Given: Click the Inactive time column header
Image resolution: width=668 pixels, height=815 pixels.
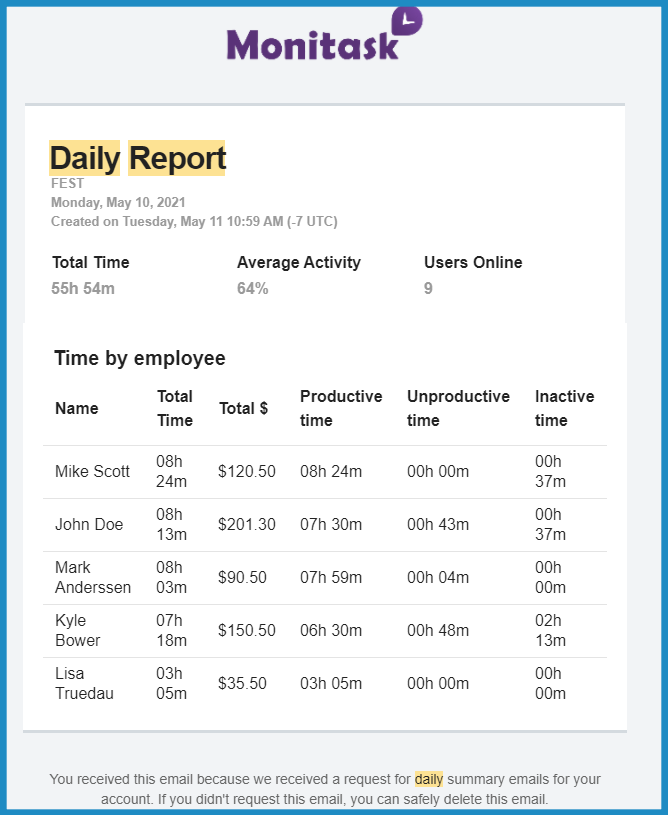Looking at the screenshot, I should tap(565, 408).
